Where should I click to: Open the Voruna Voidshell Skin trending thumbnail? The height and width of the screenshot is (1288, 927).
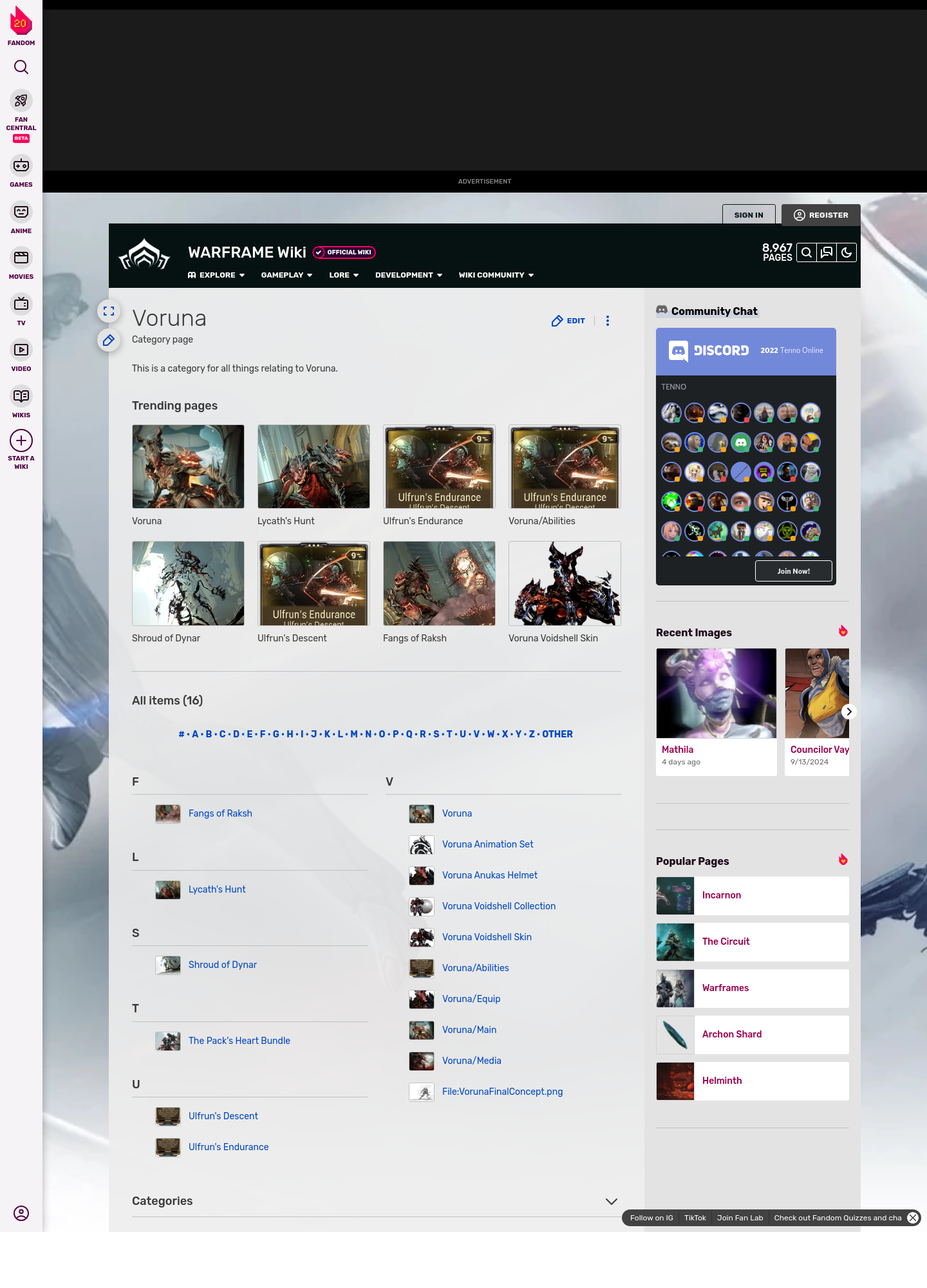[x=565, y=583]
